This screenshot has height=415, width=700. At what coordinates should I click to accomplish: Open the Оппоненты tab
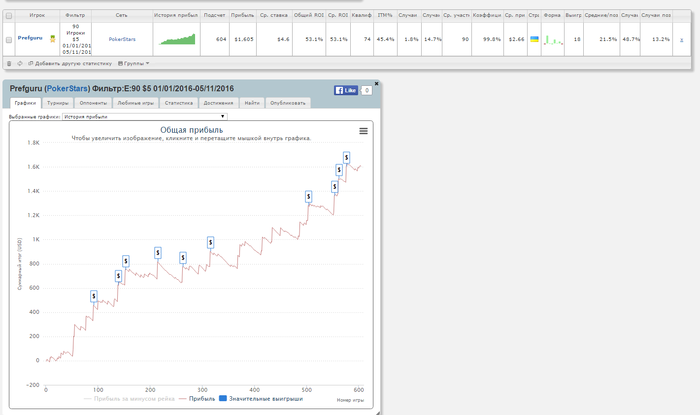tap(93, 103)
